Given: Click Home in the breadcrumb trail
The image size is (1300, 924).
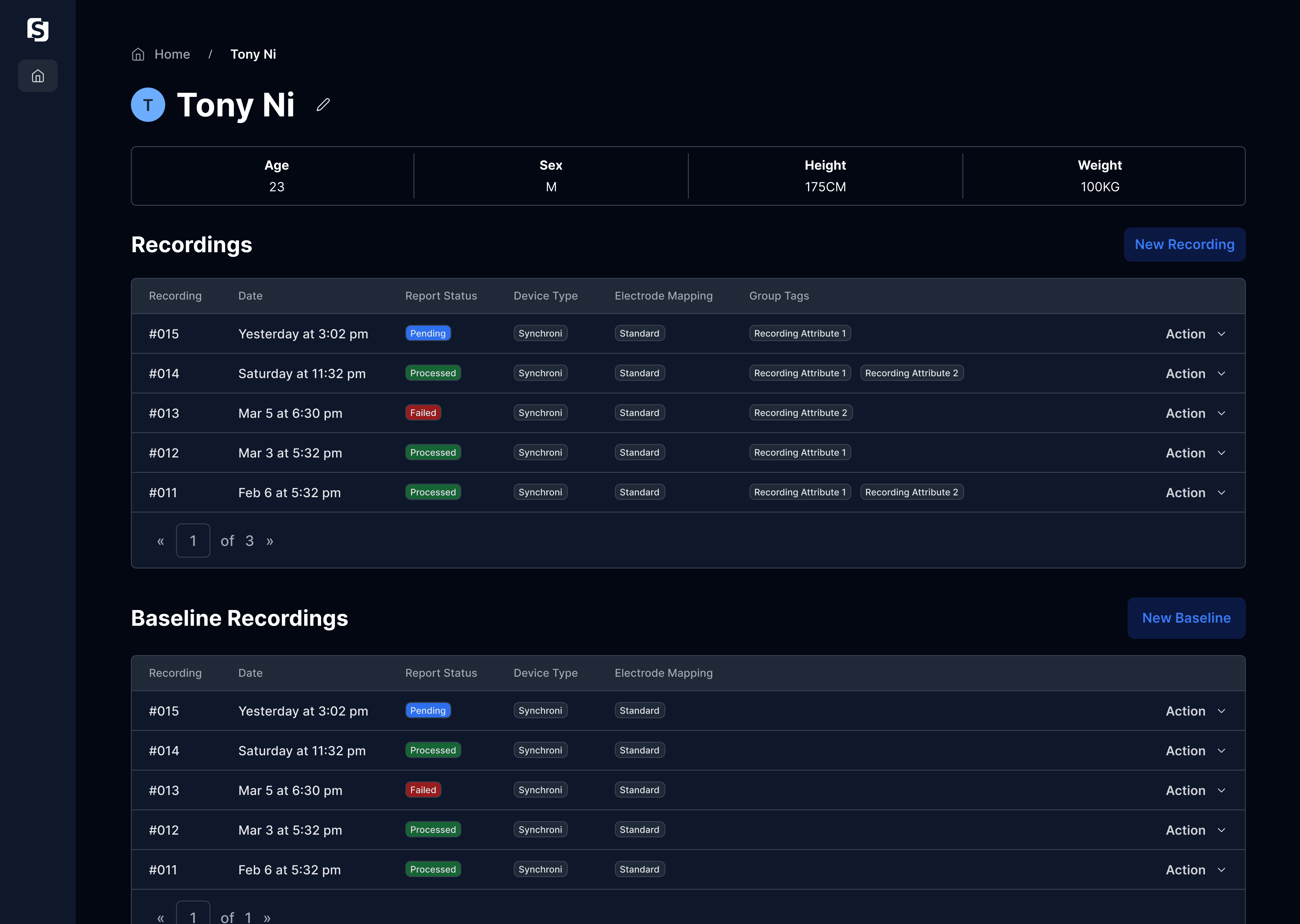Looking at the screenshot, I should tap(171, 54).
